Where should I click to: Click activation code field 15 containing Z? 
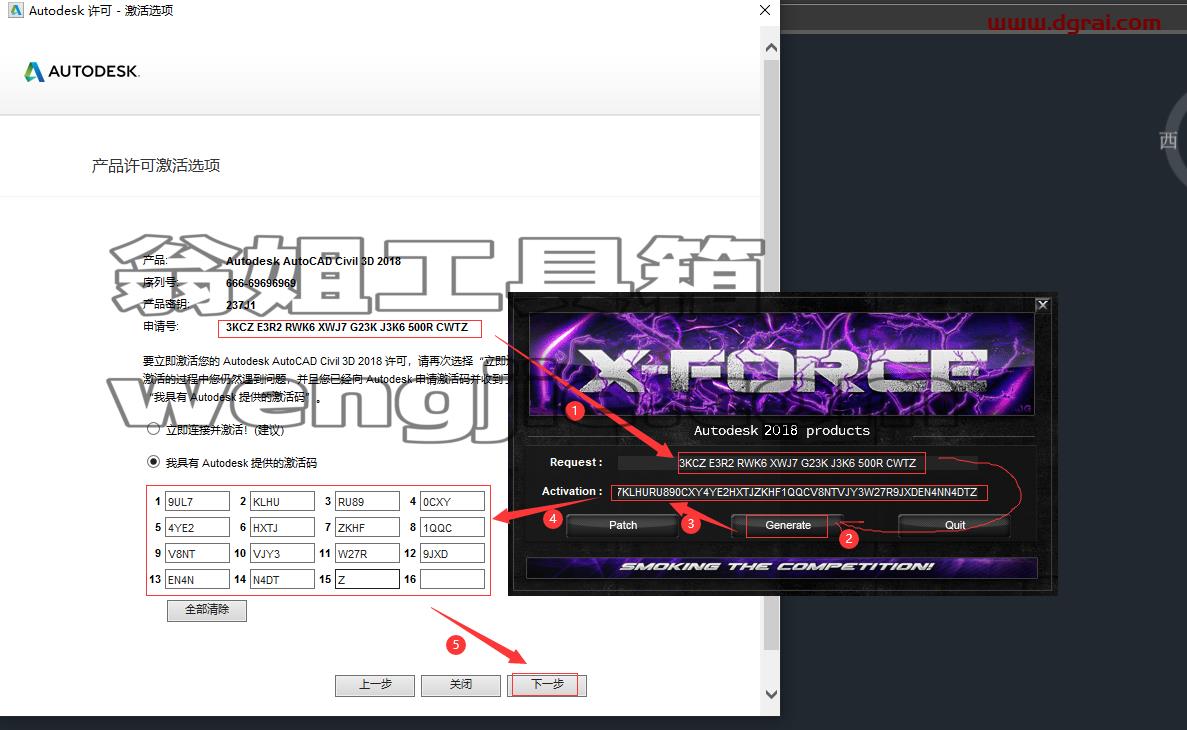tap(367, 579)
